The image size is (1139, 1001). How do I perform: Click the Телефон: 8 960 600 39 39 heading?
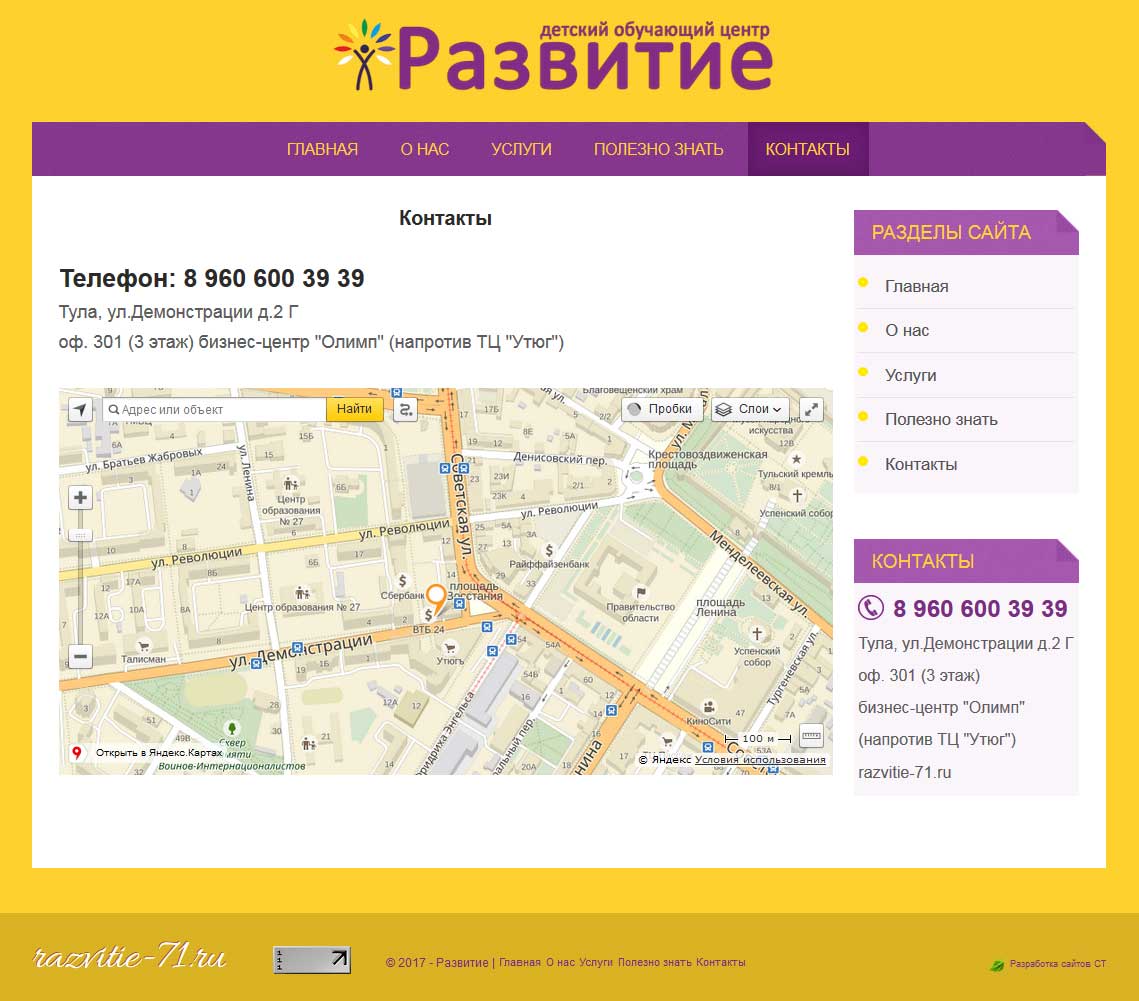[212, 278]
